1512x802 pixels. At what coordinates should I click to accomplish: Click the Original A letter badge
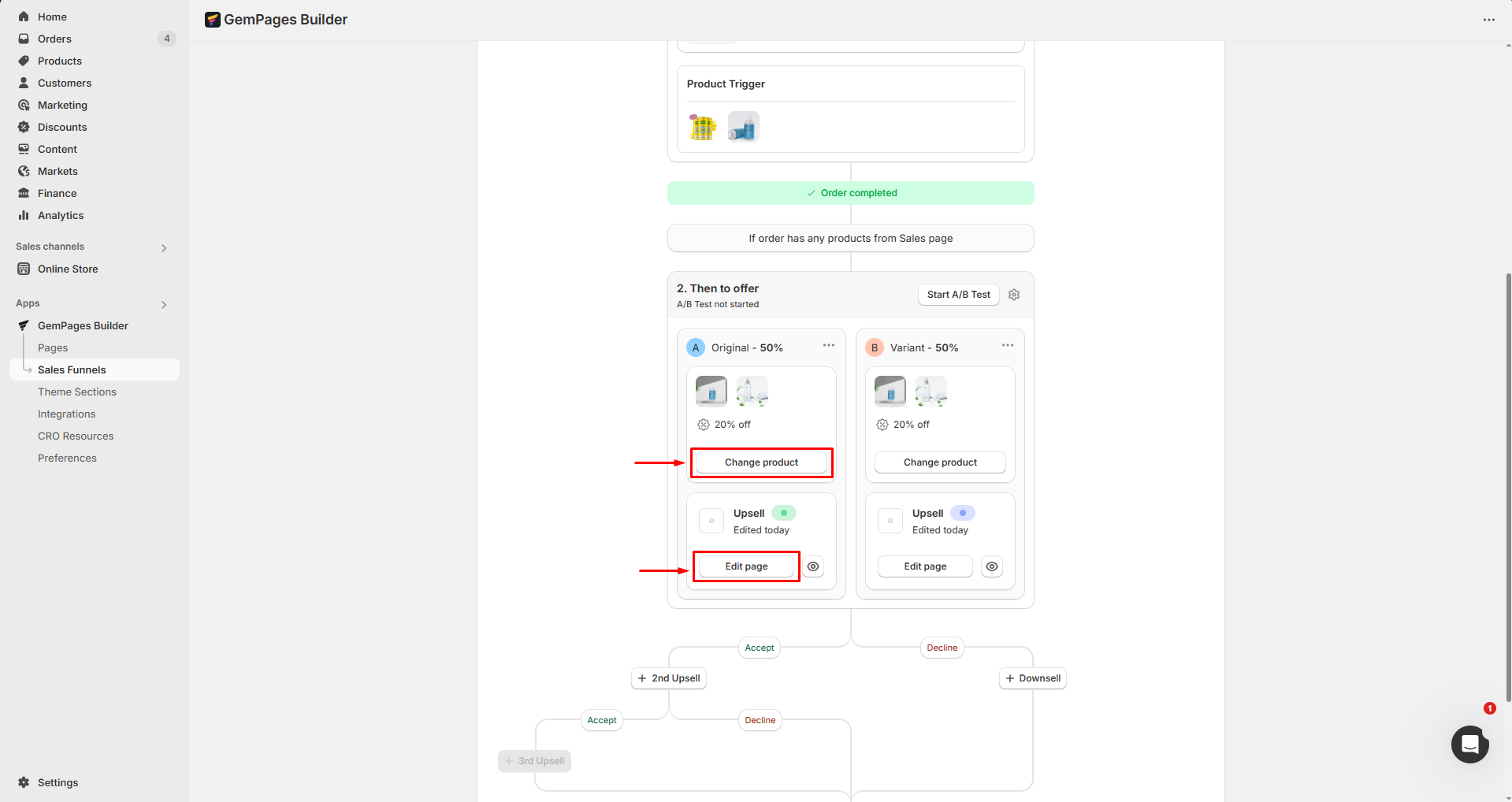(x=696, y=347)
